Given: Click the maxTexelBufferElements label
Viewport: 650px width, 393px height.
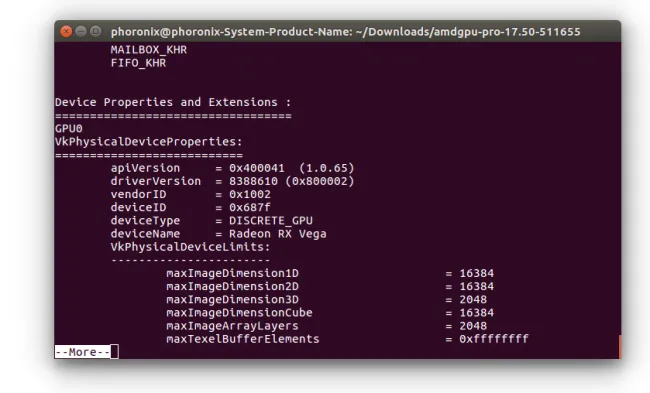Looking at the screenshot, I should [243, 339].
